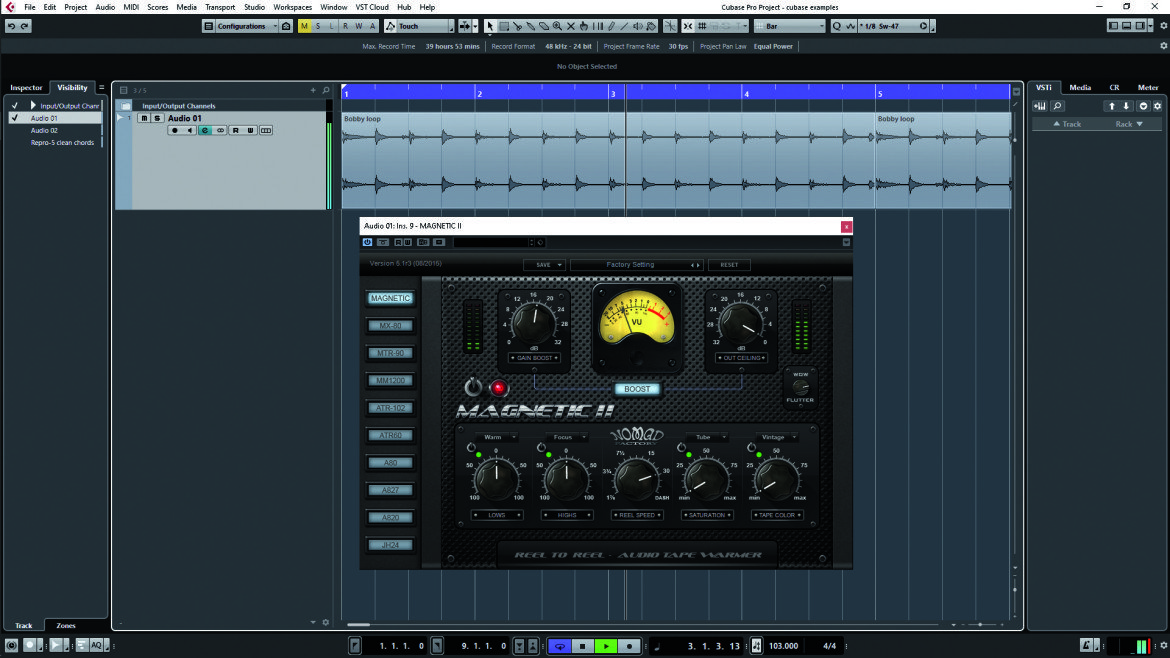Toggle the BOOST switch on MAGNETIC II
The height and width of the screenshot is (658, 1170).
pyautogui.click(x=636, y=389)
